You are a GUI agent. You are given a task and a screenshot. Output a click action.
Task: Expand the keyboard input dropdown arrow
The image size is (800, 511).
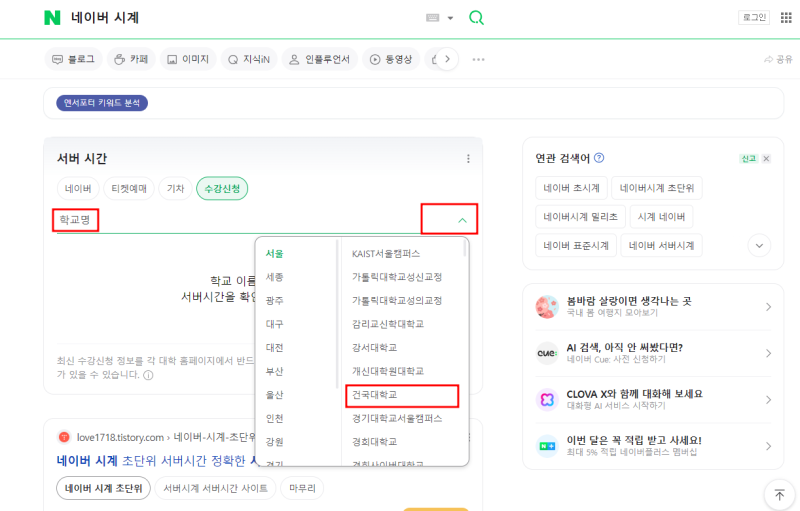coord(450,18)
